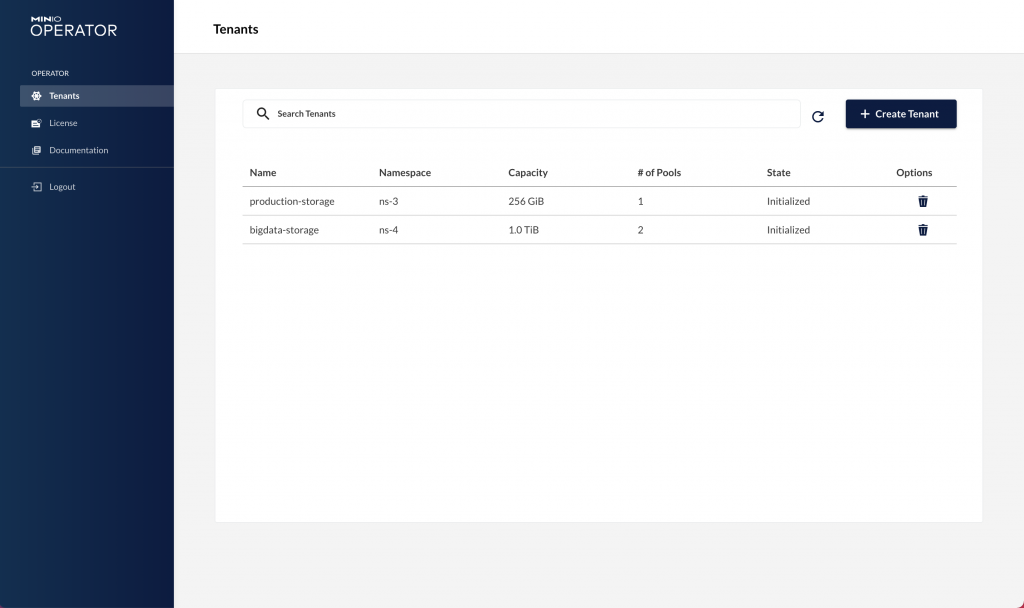Viewport: 1024px width, 608px height.
Task: Delete the bigdata-storage tenant
Action: click(923, 230)
